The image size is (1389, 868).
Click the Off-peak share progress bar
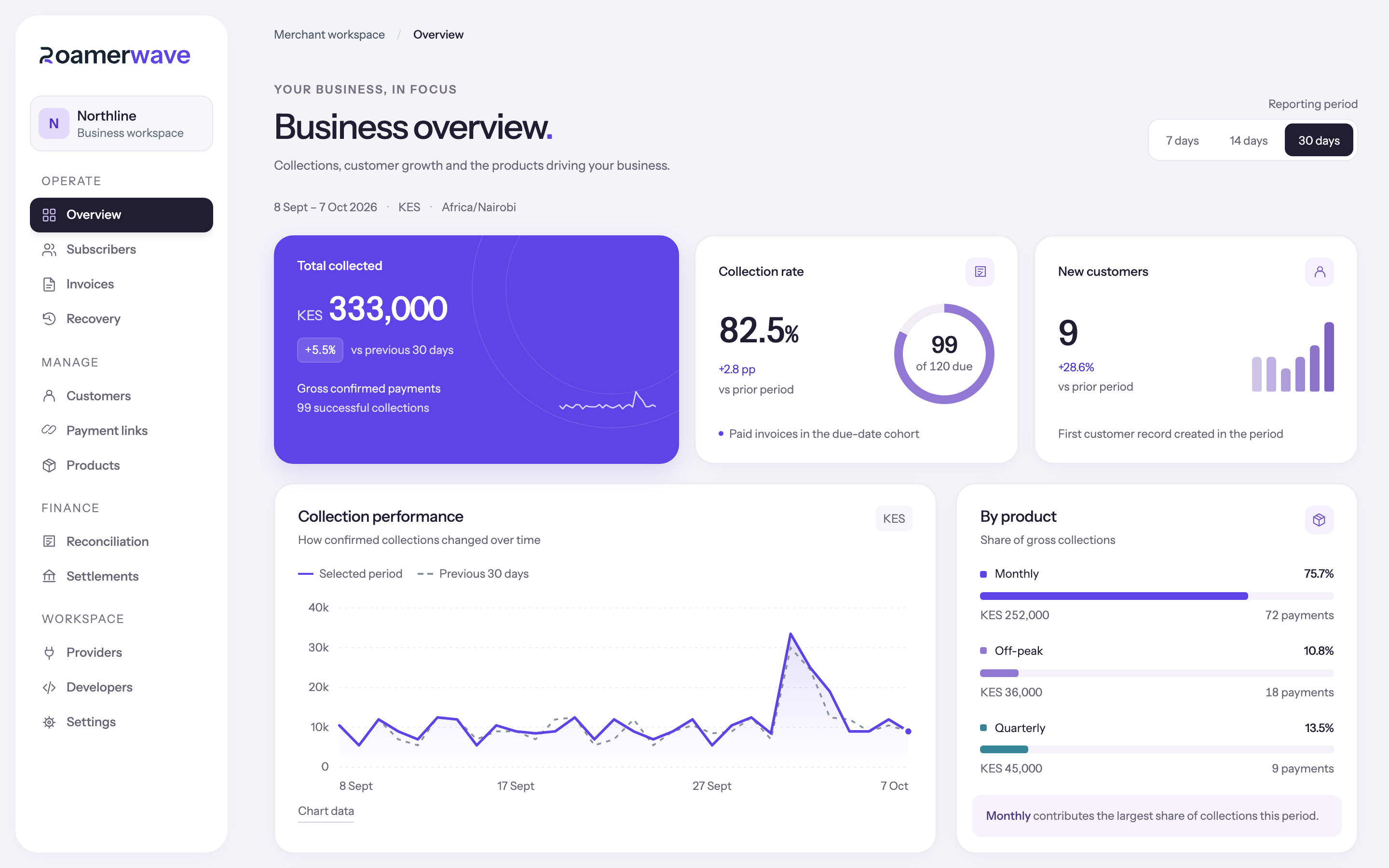pos(1157,673)
